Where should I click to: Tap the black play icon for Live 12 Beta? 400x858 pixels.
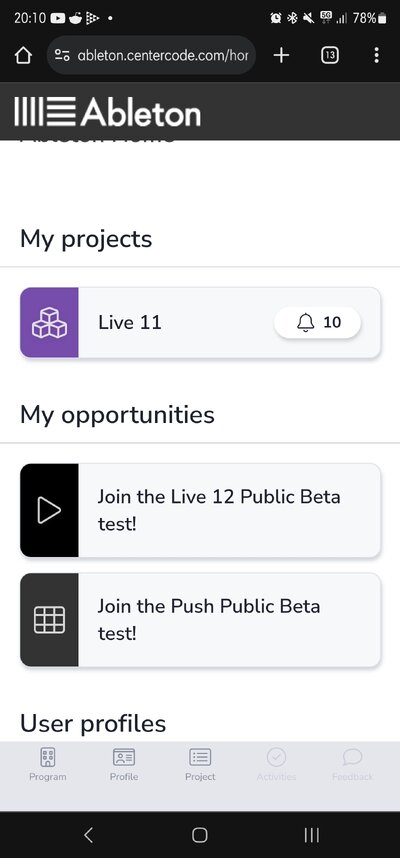point(49,511)
